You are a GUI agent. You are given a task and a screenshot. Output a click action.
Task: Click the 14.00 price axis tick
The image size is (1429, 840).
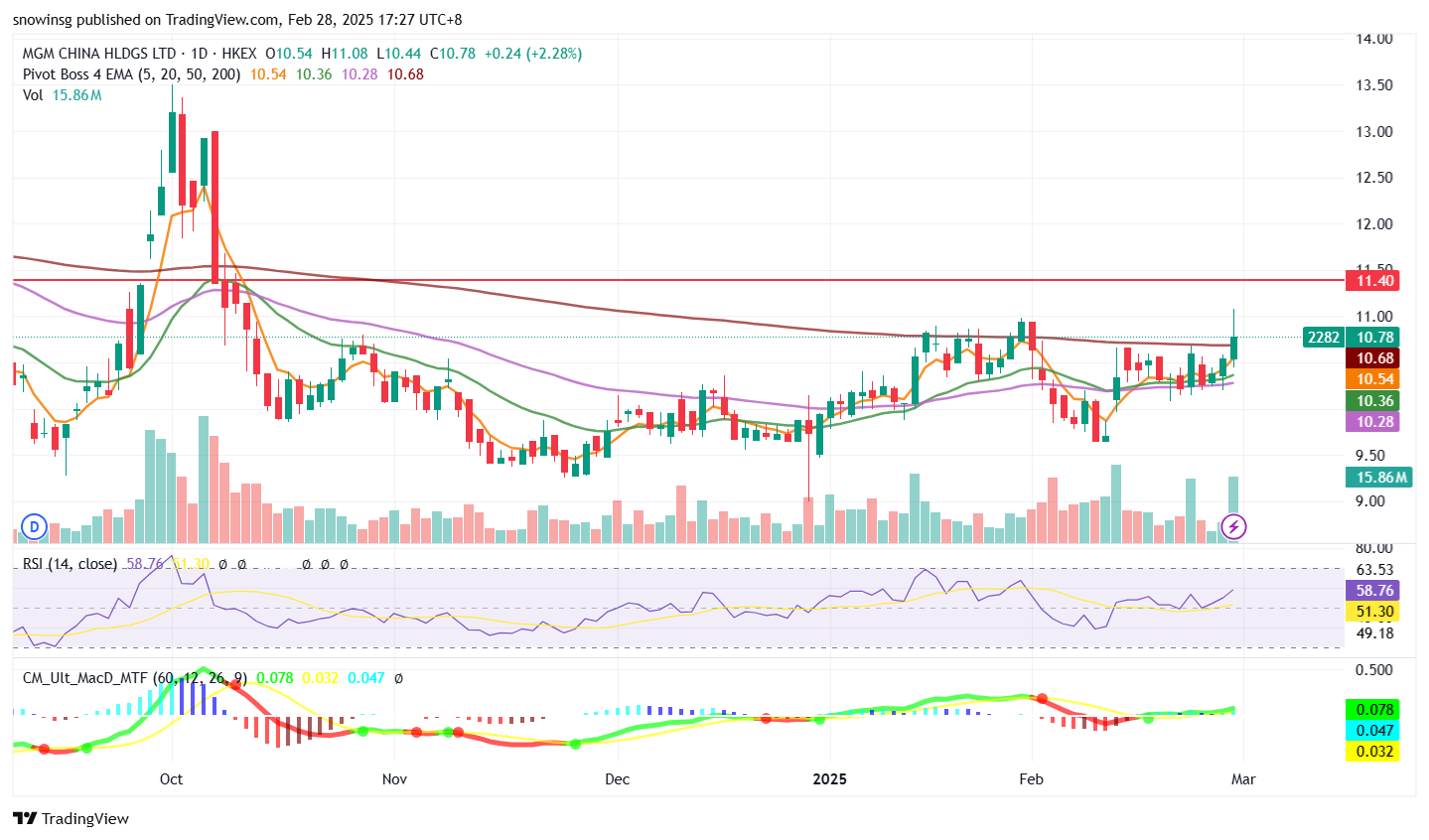(1374, 39)
